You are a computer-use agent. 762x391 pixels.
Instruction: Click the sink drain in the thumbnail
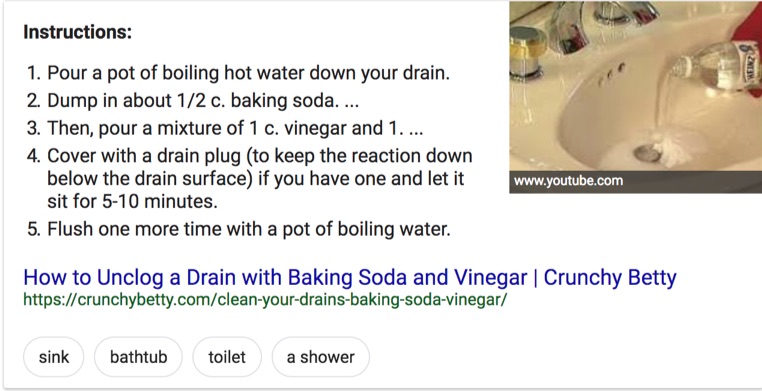(x=647, y=153)
